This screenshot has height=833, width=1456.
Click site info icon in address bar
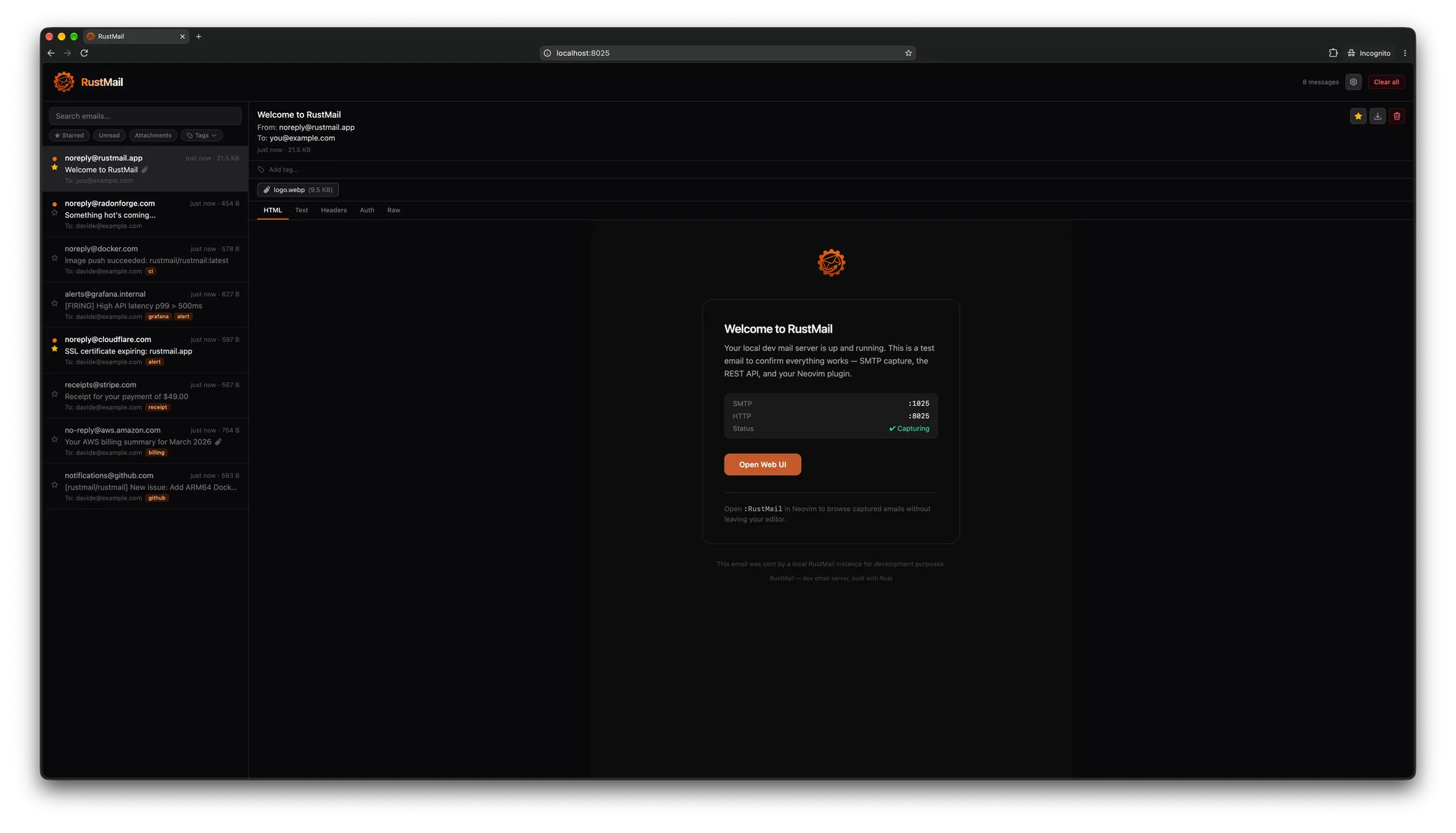tap(547, 53)
